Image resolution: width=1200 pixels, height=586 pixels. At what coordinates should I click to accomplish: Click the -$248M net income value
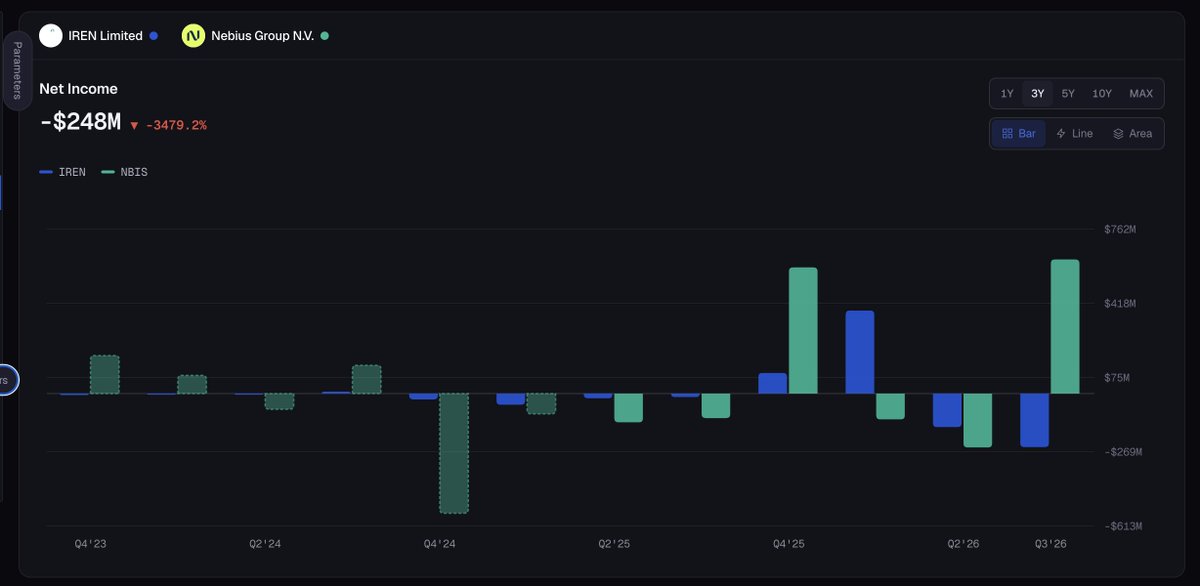tap(80, 123)
